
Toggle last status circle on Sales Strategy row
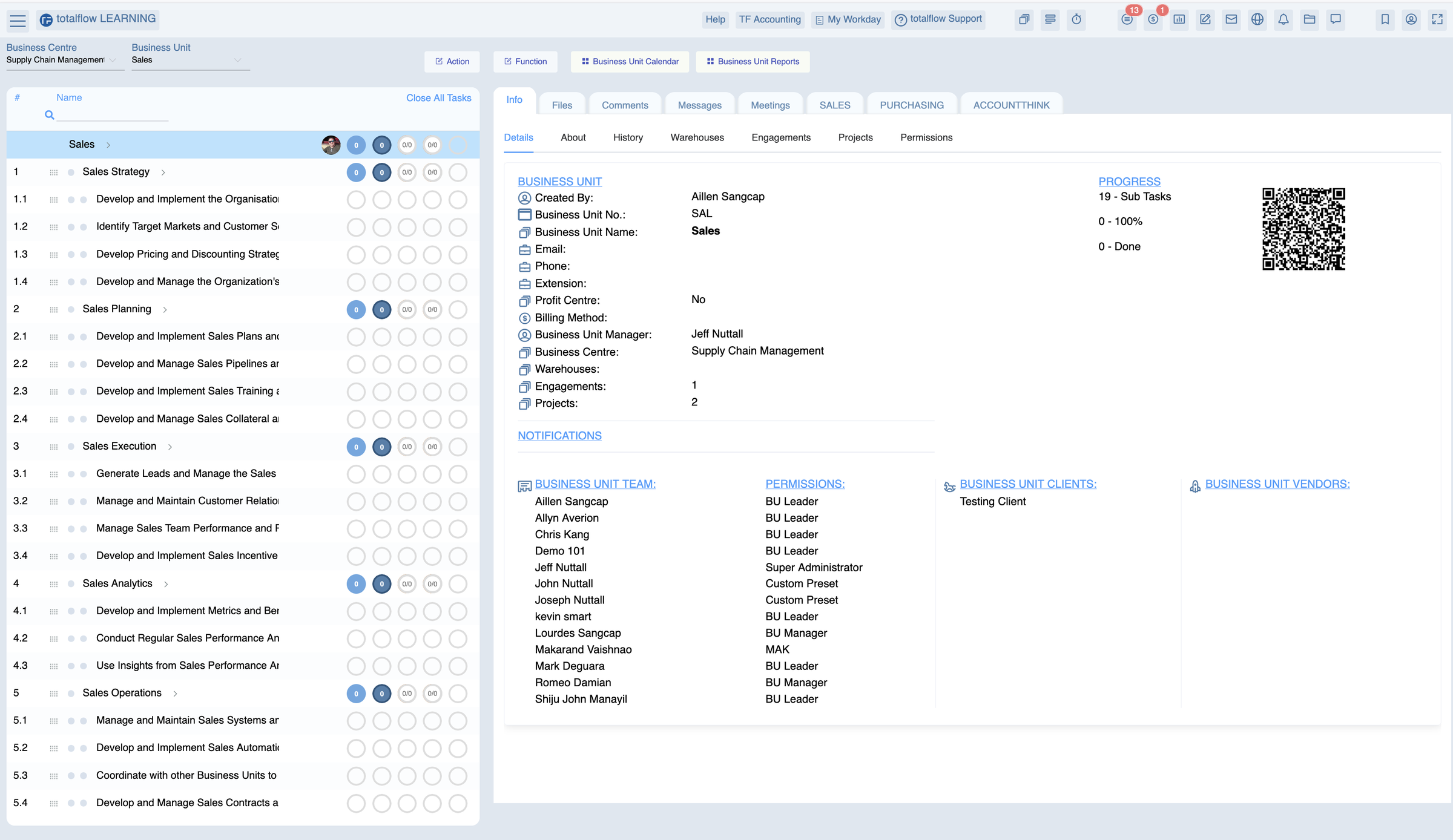pyautogui.click(x=458, y=172)
